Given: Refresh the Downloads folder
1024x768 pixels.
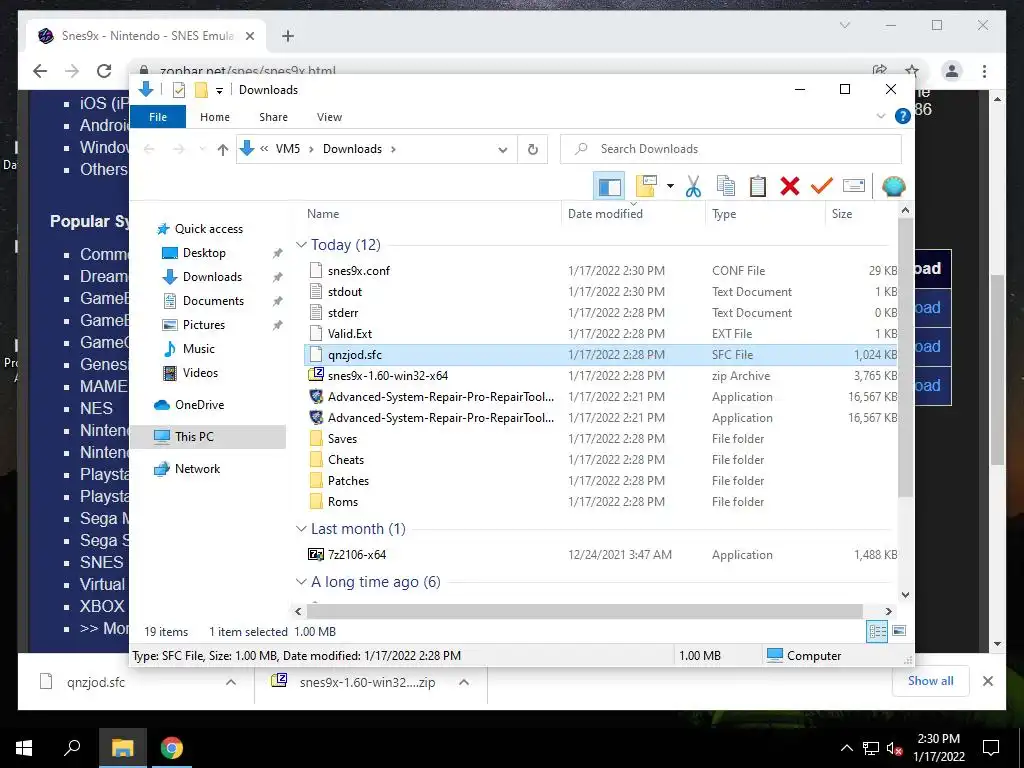Looking at the screenshot, I should pyautogui.click(x=533, y=150).
